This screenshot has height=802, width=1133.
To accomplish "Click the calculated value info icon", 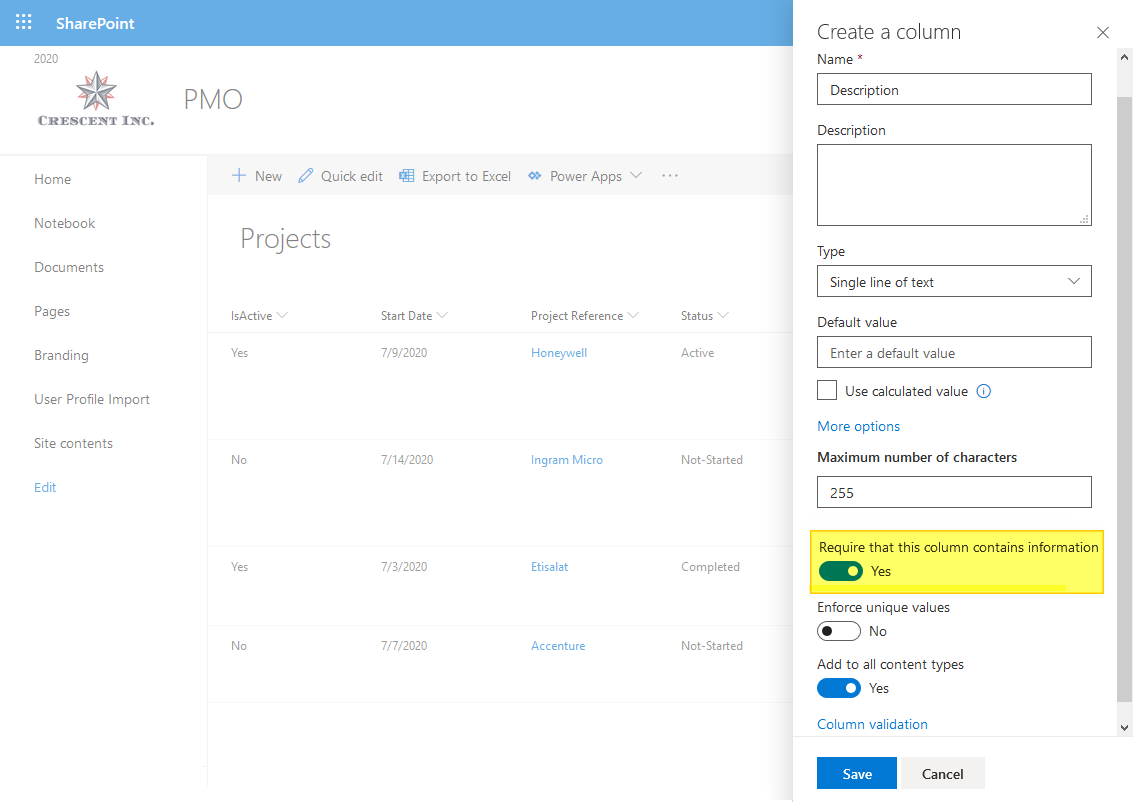I will coord(983,391).
